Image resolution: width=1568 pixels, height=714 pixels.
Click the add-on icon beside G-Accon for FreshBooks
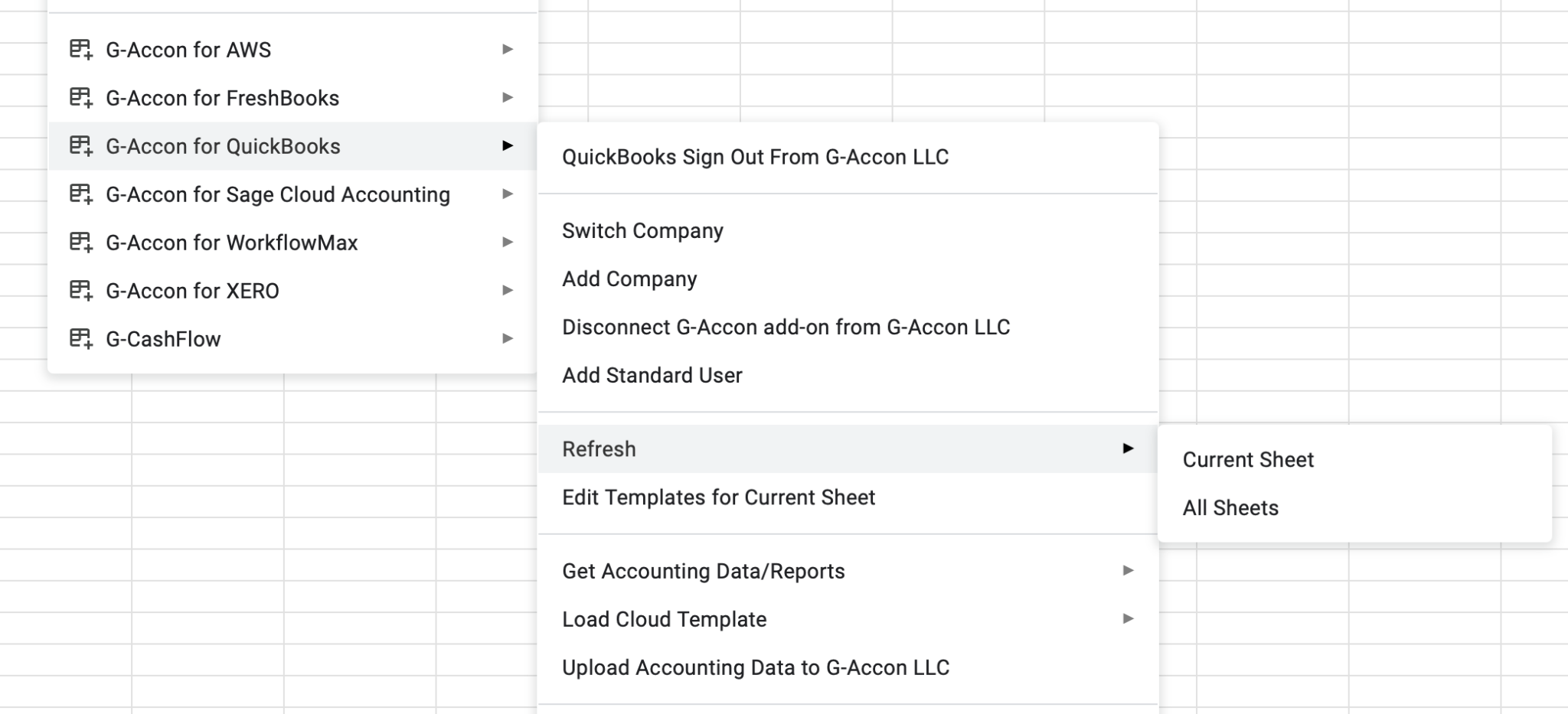pos(81,98)
